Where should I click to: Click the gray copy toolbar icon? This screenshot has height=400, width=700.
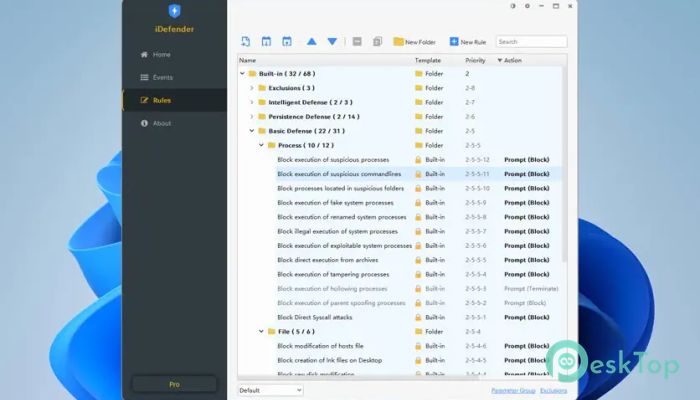(x=377, y=42)
